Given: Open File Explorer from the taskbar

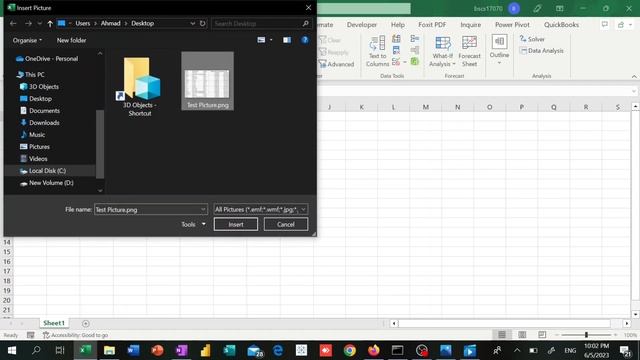Looking at the screenshot, I should [109, 350].
